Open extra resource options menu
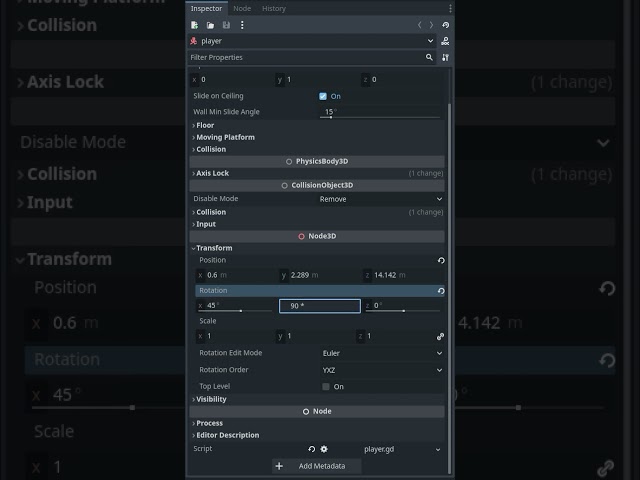 coord(242,25)
